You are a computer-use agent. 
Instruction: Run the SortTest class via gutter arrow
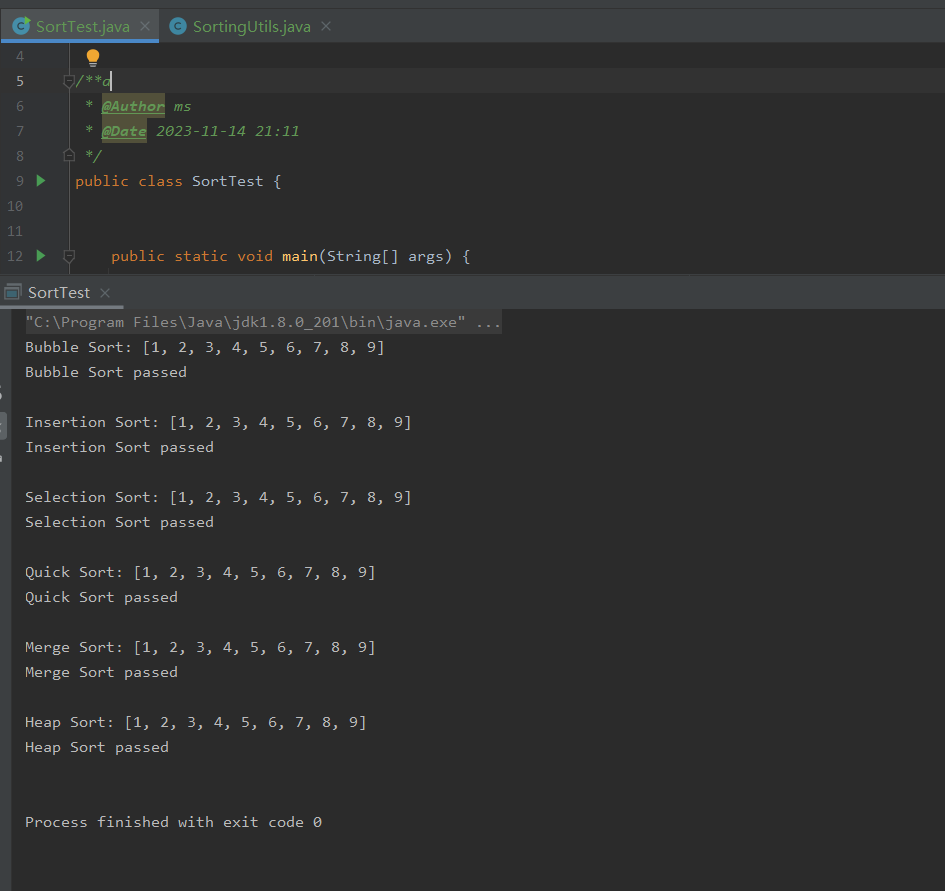click(x=40, y=180)
